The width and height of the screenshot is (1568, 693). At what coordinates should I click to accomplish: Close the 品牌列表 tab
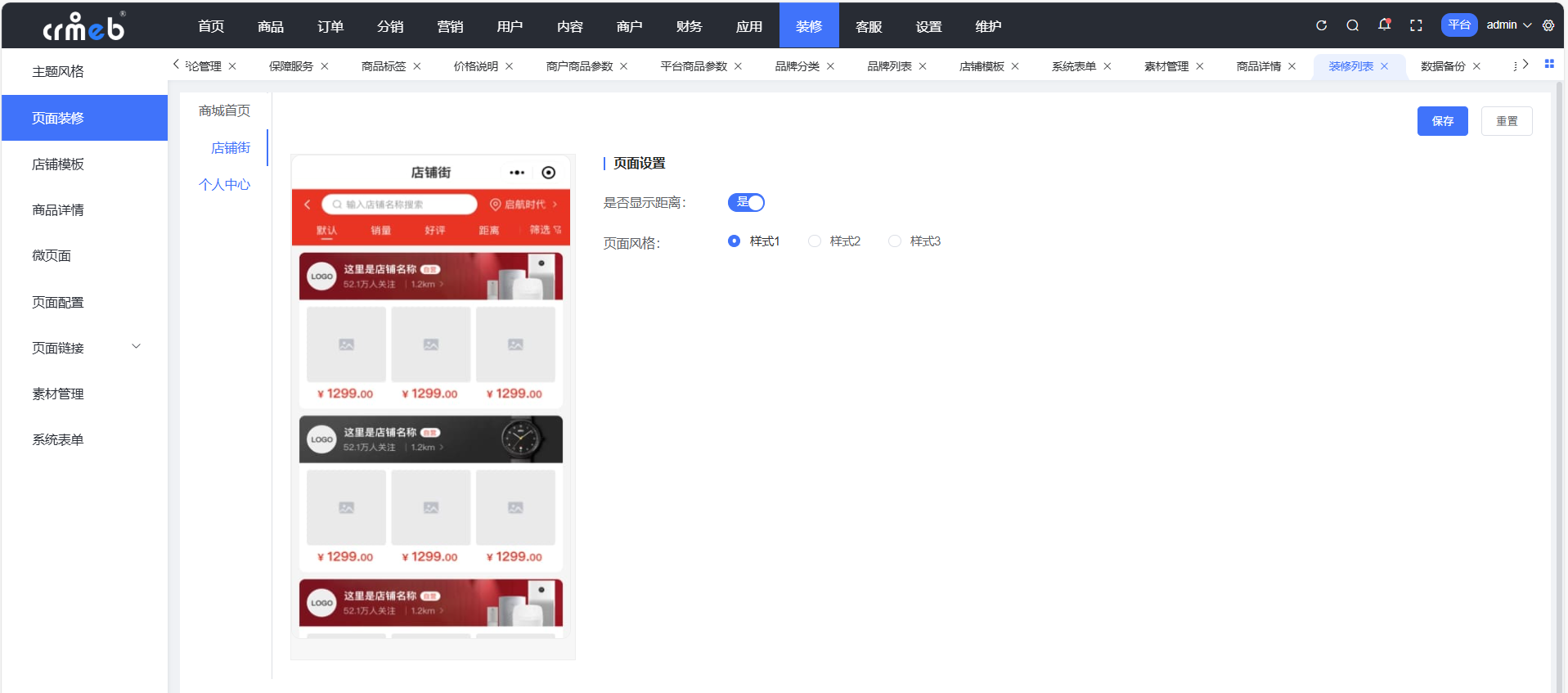923,66
